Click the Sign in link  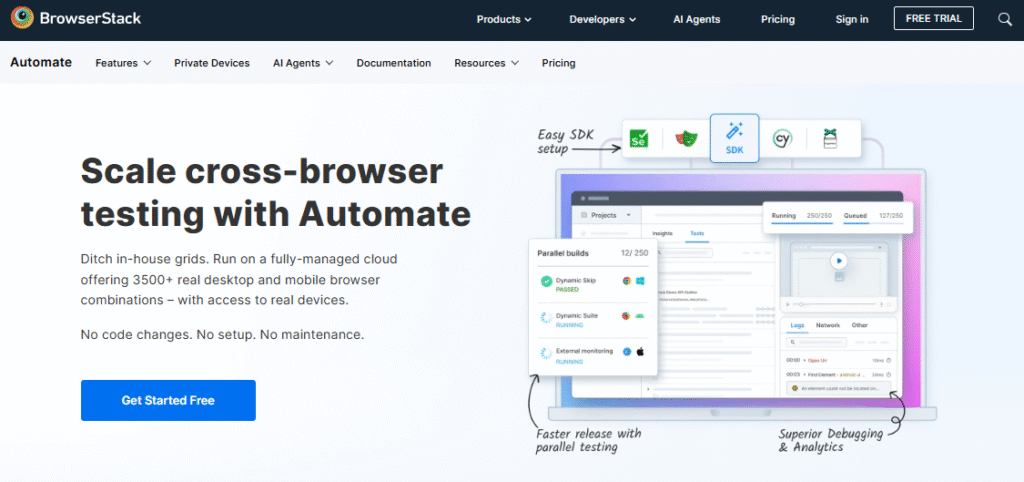tap(852, 19)
